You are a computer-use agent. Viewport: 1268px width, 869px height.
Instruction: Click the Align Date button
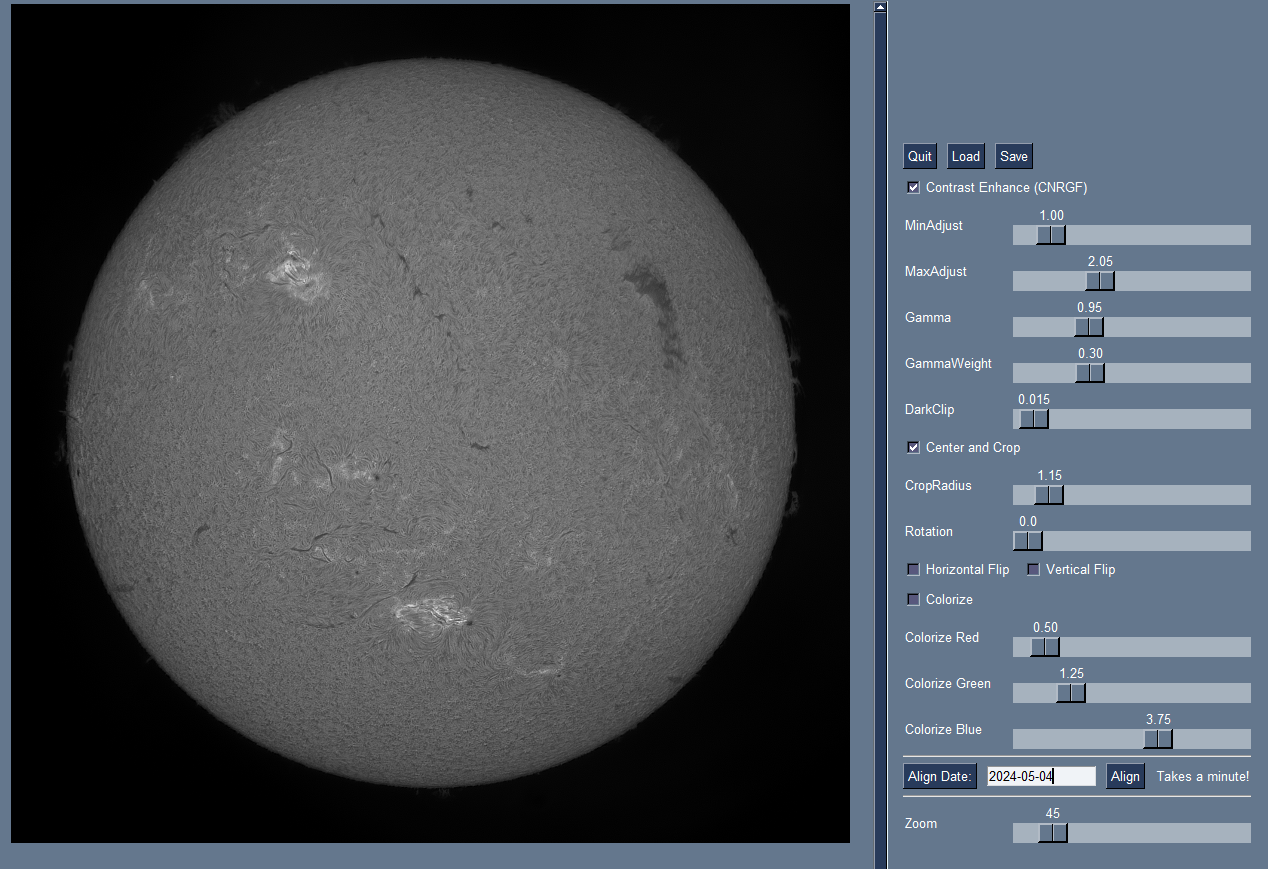[x=940, y=777]
